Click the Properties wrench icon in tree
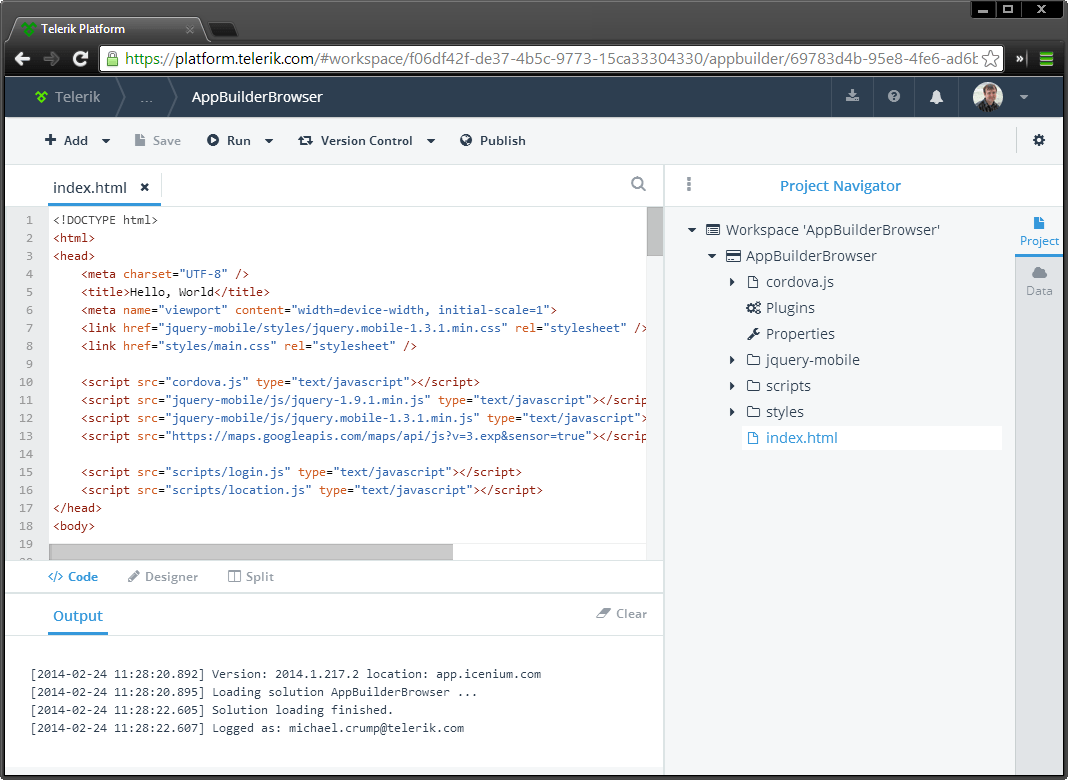Image resolution: width=1068 pixels, height=780 pixels. pyautogui.click(x=753, y=334)
